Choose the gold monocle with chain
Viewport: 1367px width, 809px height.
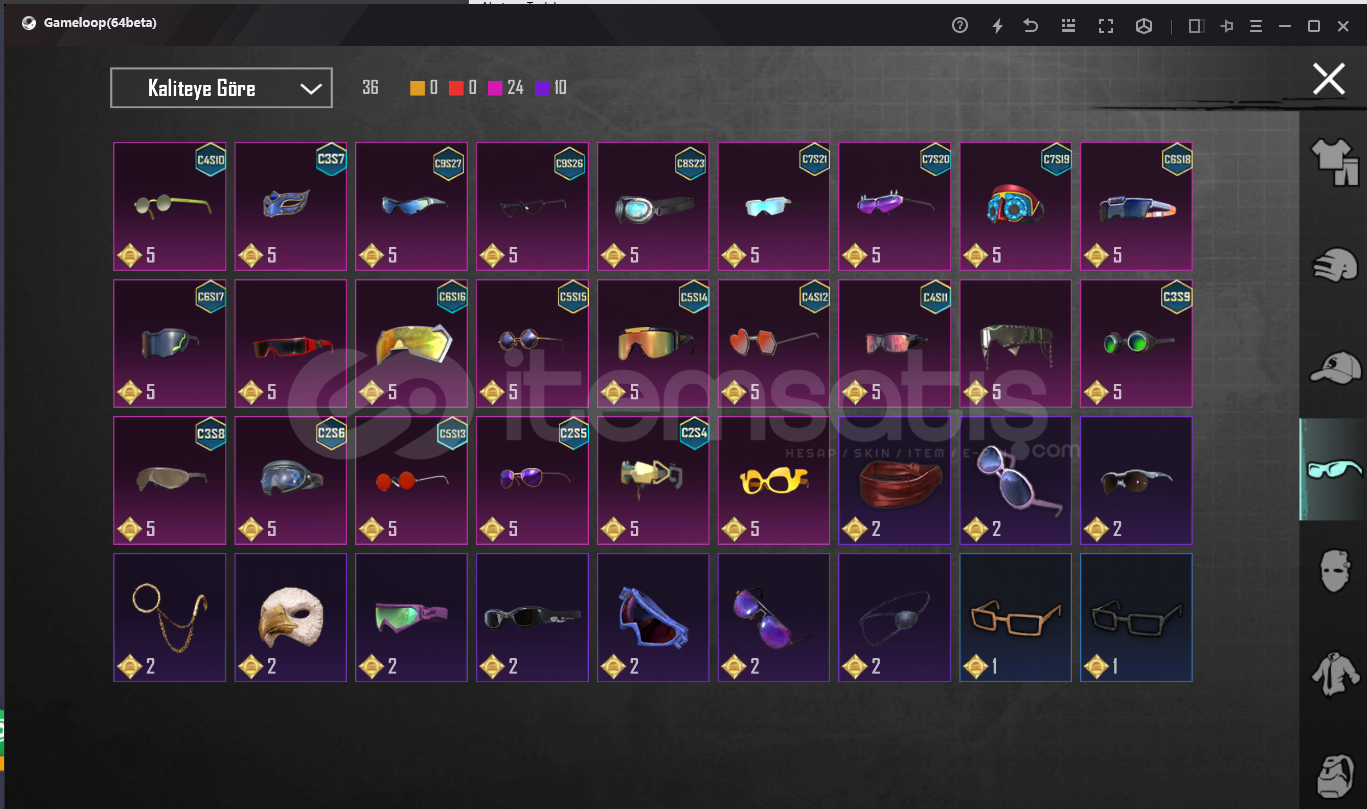point(170,618)
